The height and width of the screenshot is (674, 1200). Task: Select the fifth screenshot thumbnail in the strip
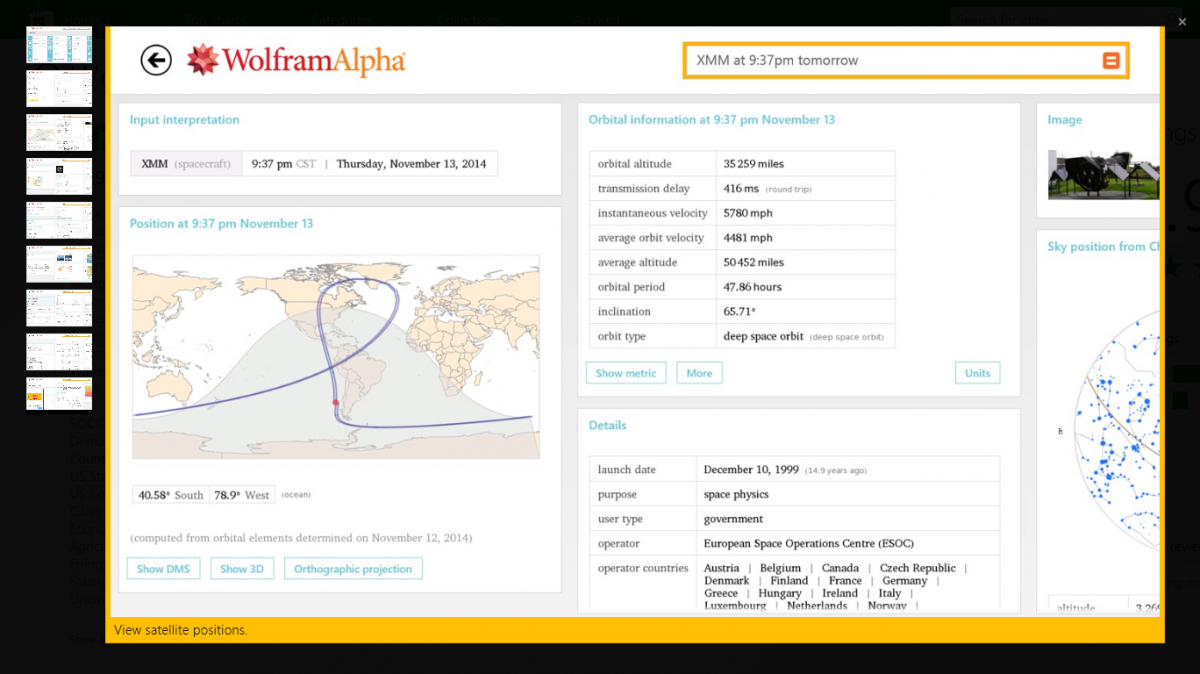[59, 221]
